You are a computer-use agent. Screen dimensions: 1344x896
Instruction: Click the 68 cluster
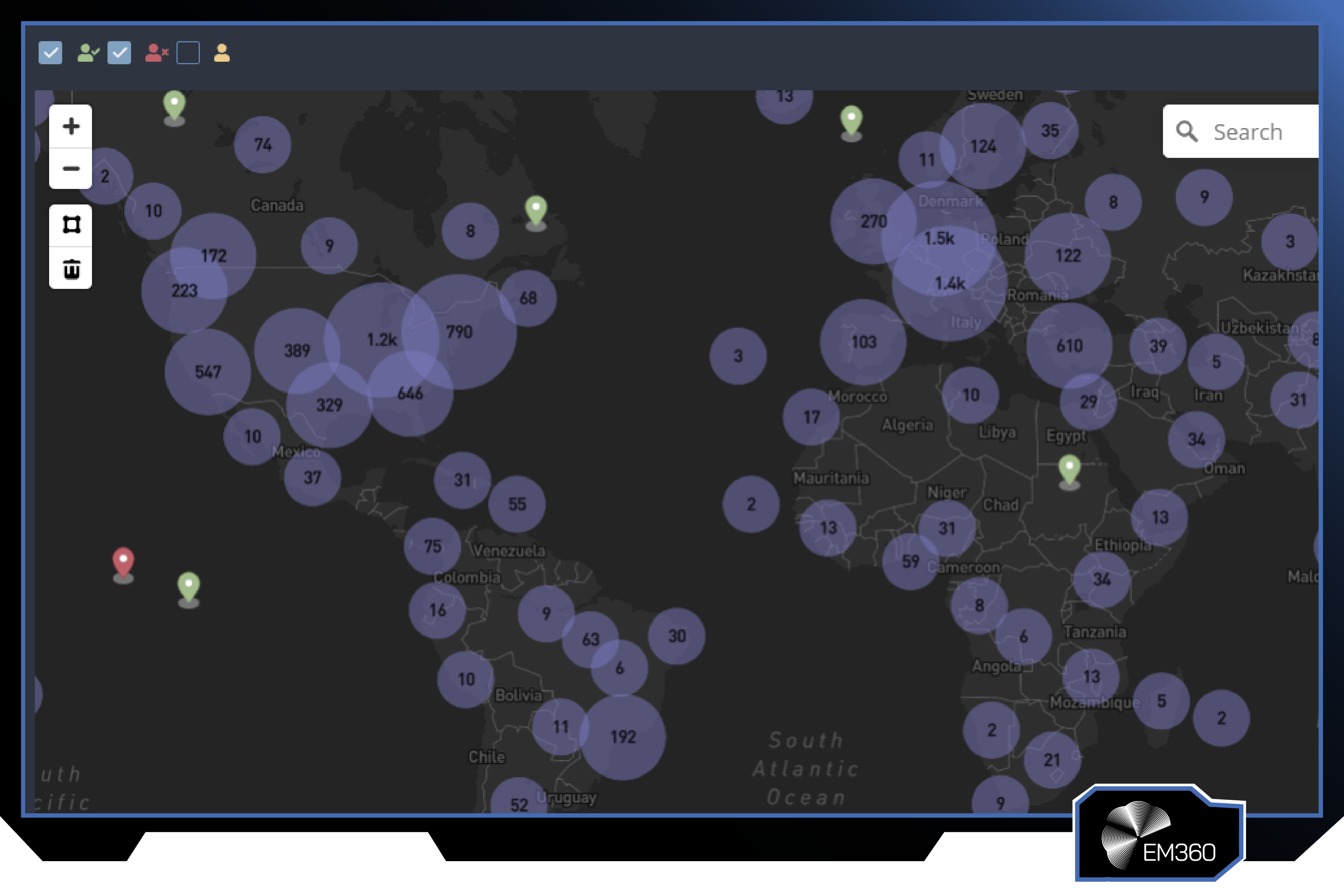click(x=528, y=298)
